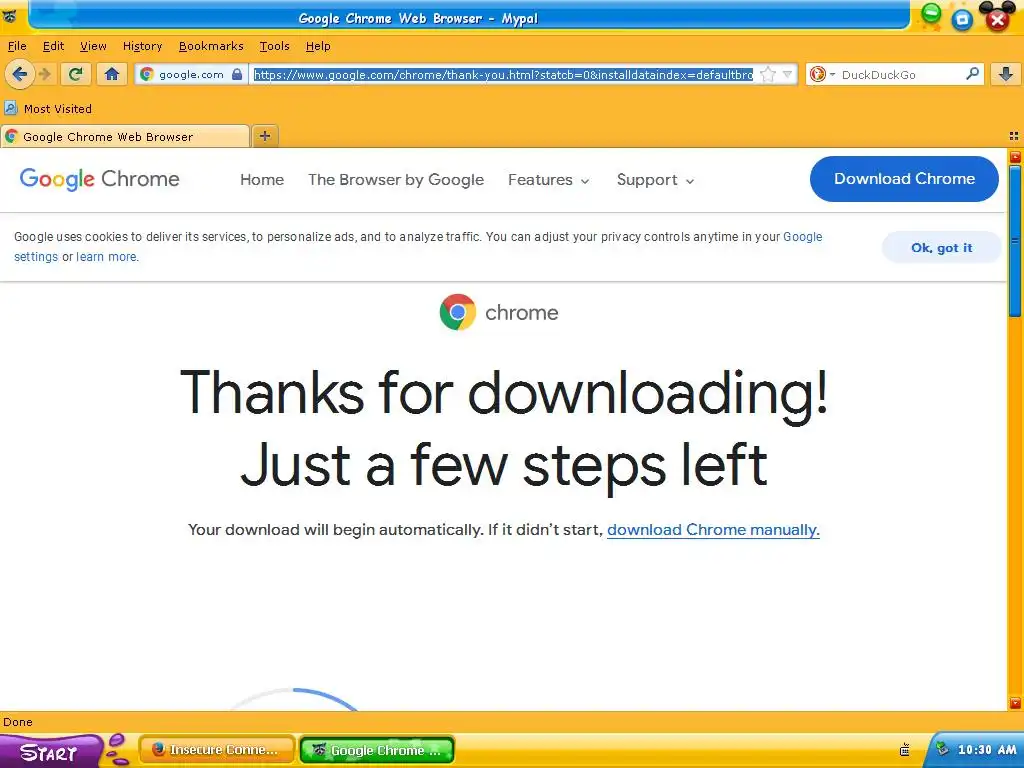Screen dimensions: 1024x768
Task: Select the Google Chrome Web Browser tab
Action: [x=125, y=136]
